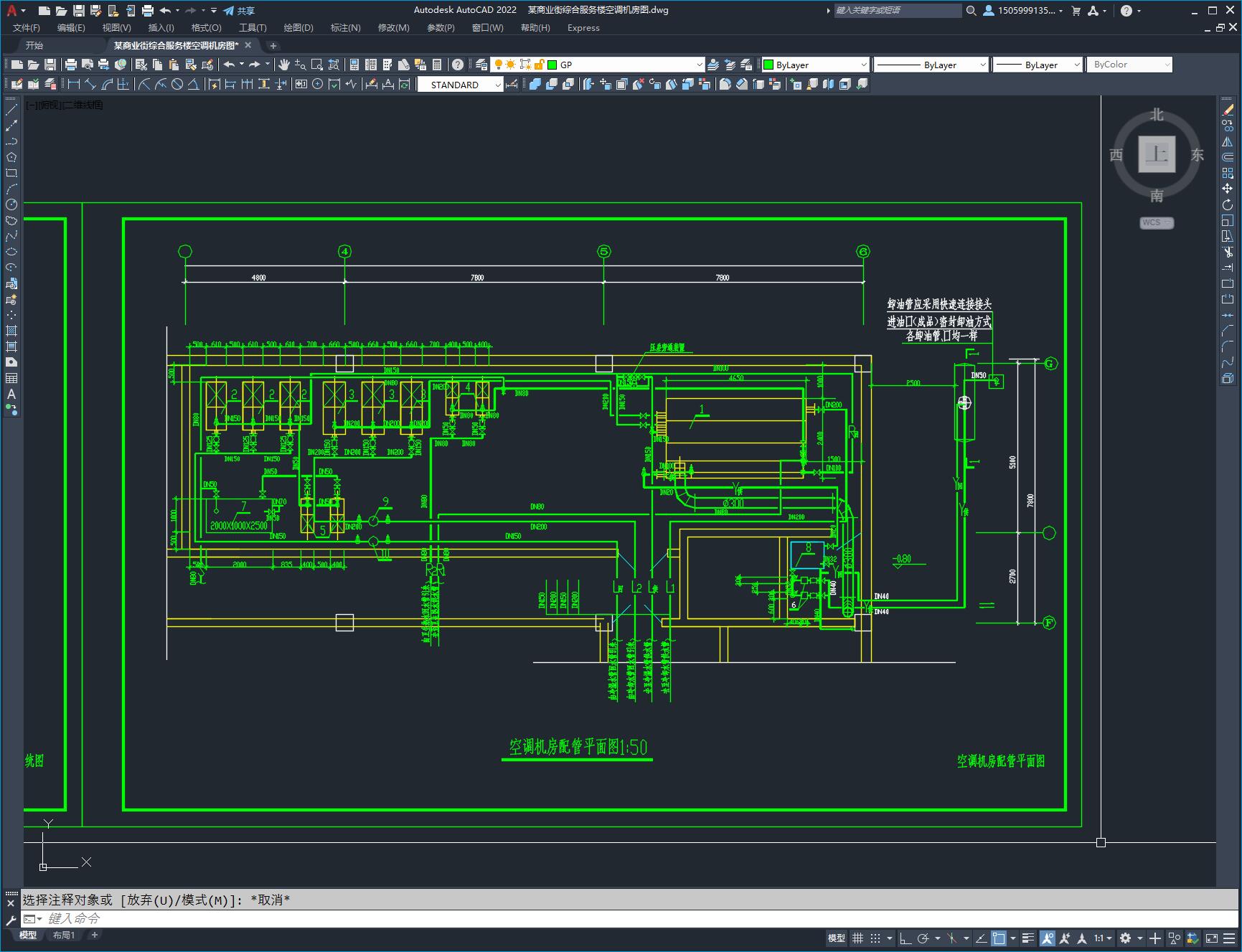This screenshot has height=952, width=1242.
Task: Select the Multiline Text tool
Action: point(11,394)
